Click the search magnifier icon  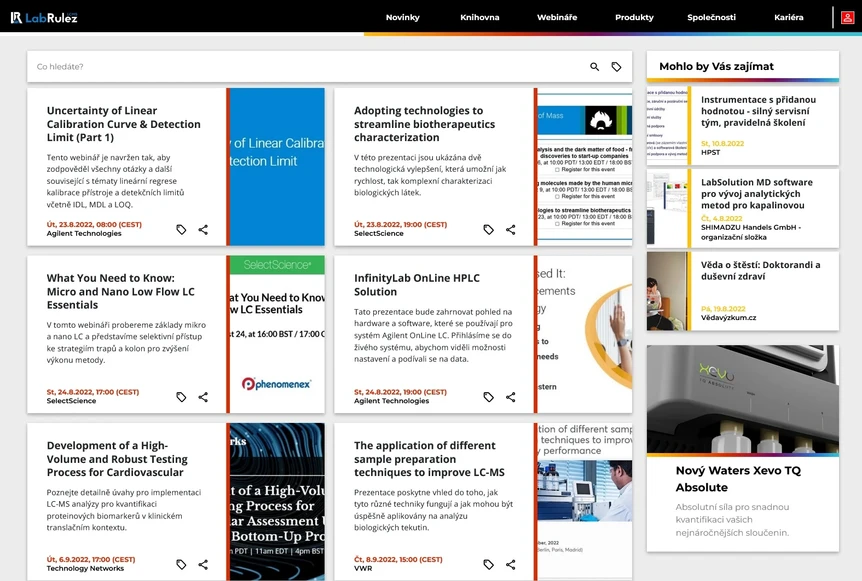pos(594,67)
